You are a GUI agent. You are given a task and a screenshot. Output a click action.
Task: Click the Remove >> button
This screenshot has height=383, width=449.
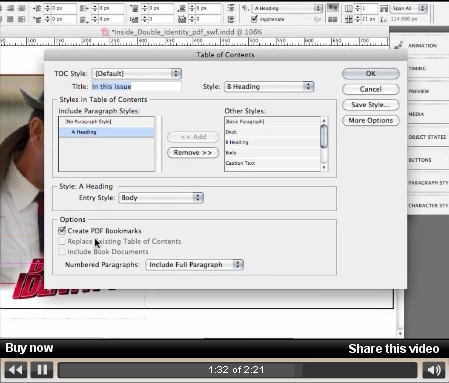[x=193, y=153]
